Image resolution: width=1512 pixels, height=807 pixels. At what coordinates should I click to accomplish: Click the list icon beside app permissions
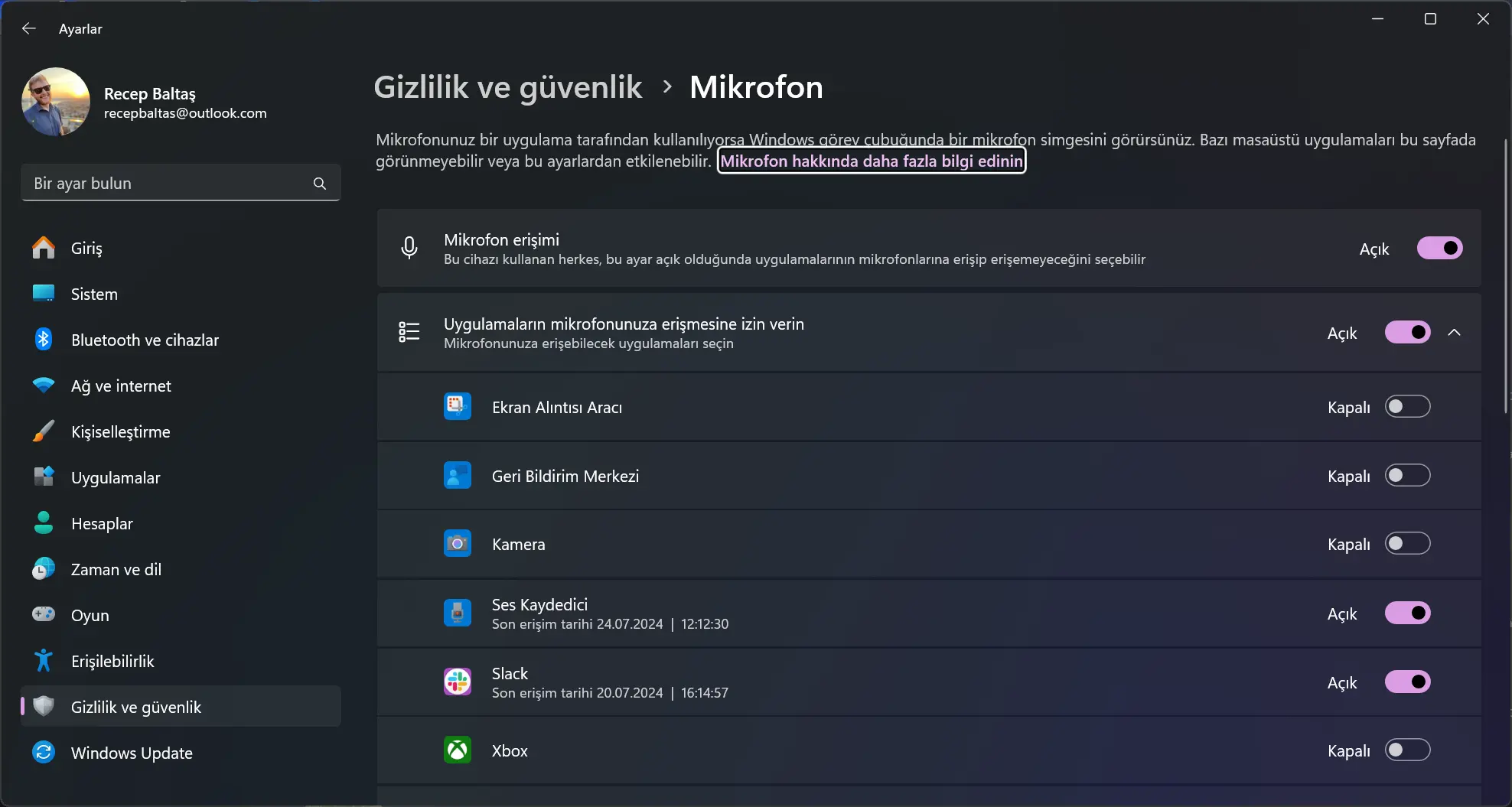coord(409,332)
